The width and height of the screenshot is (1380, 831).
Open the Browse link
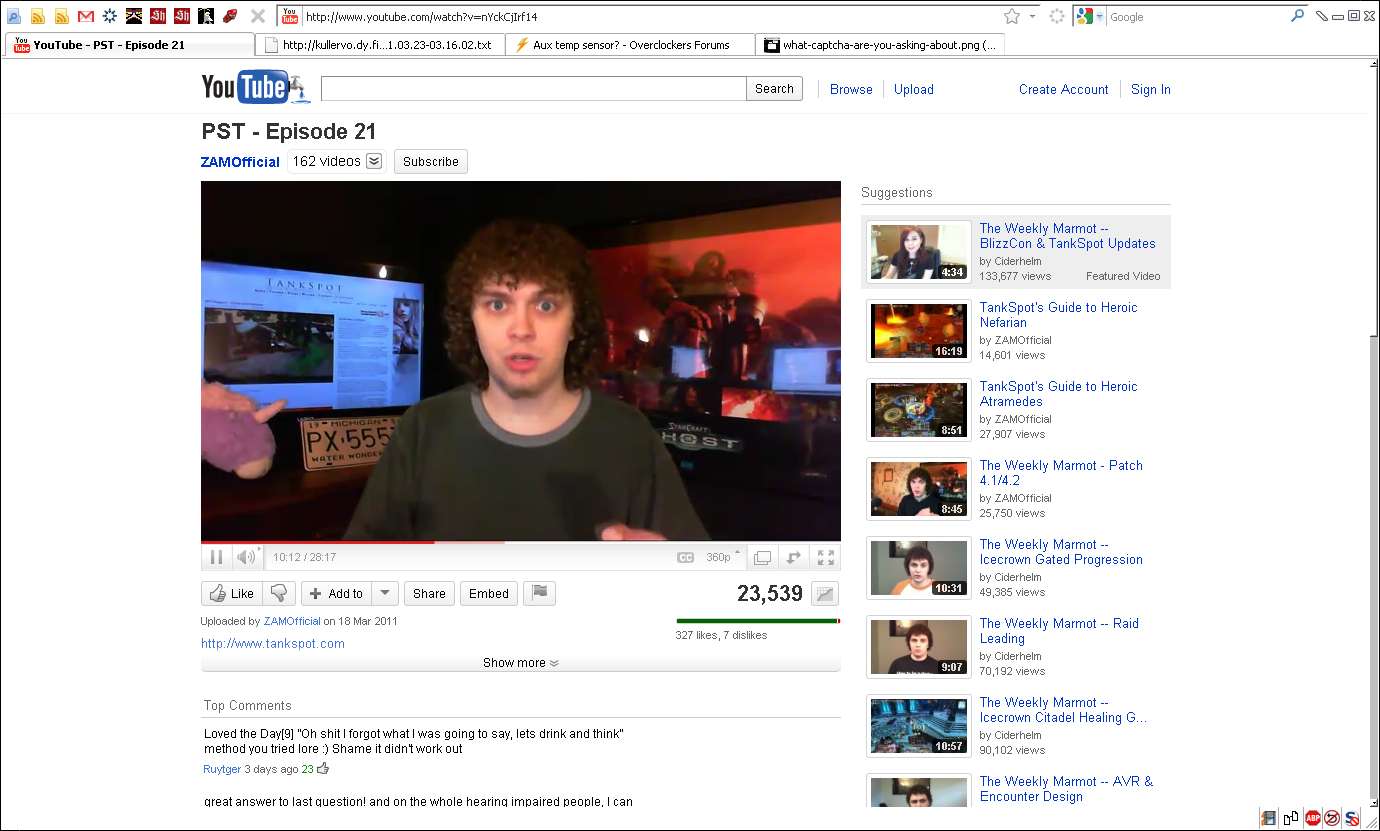[851, 89]
